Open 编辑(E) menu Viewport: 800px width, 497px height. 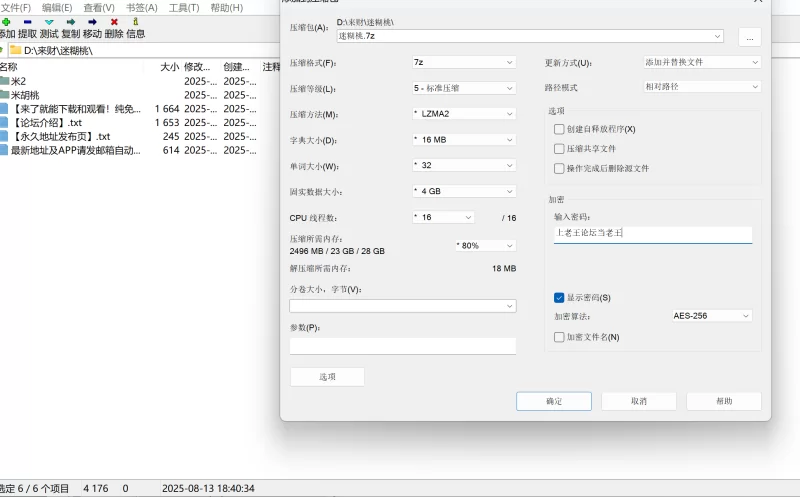tap(57, 8)
